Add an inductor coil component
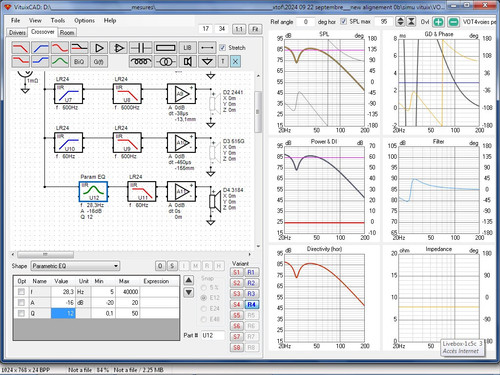Screen dimensions: 500x375 pyautogui.click(x=141, y=61)
